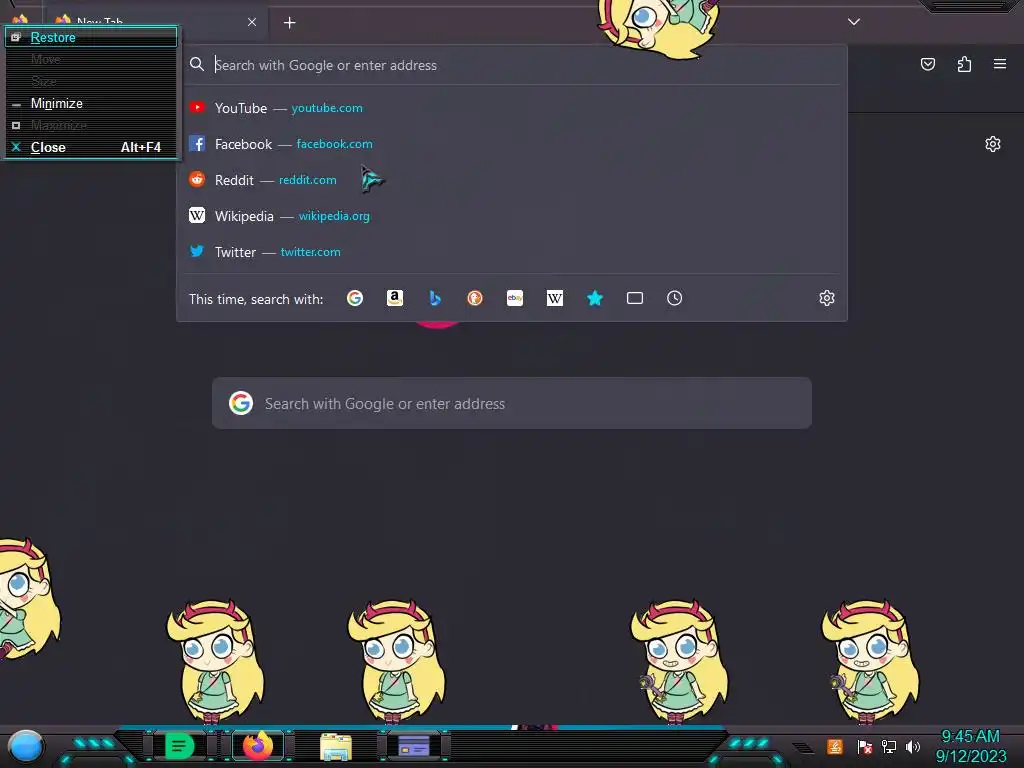Viewport: 1024px width, 768px height.
Task: Close the New Tab tab
Action: coord(252,22)
